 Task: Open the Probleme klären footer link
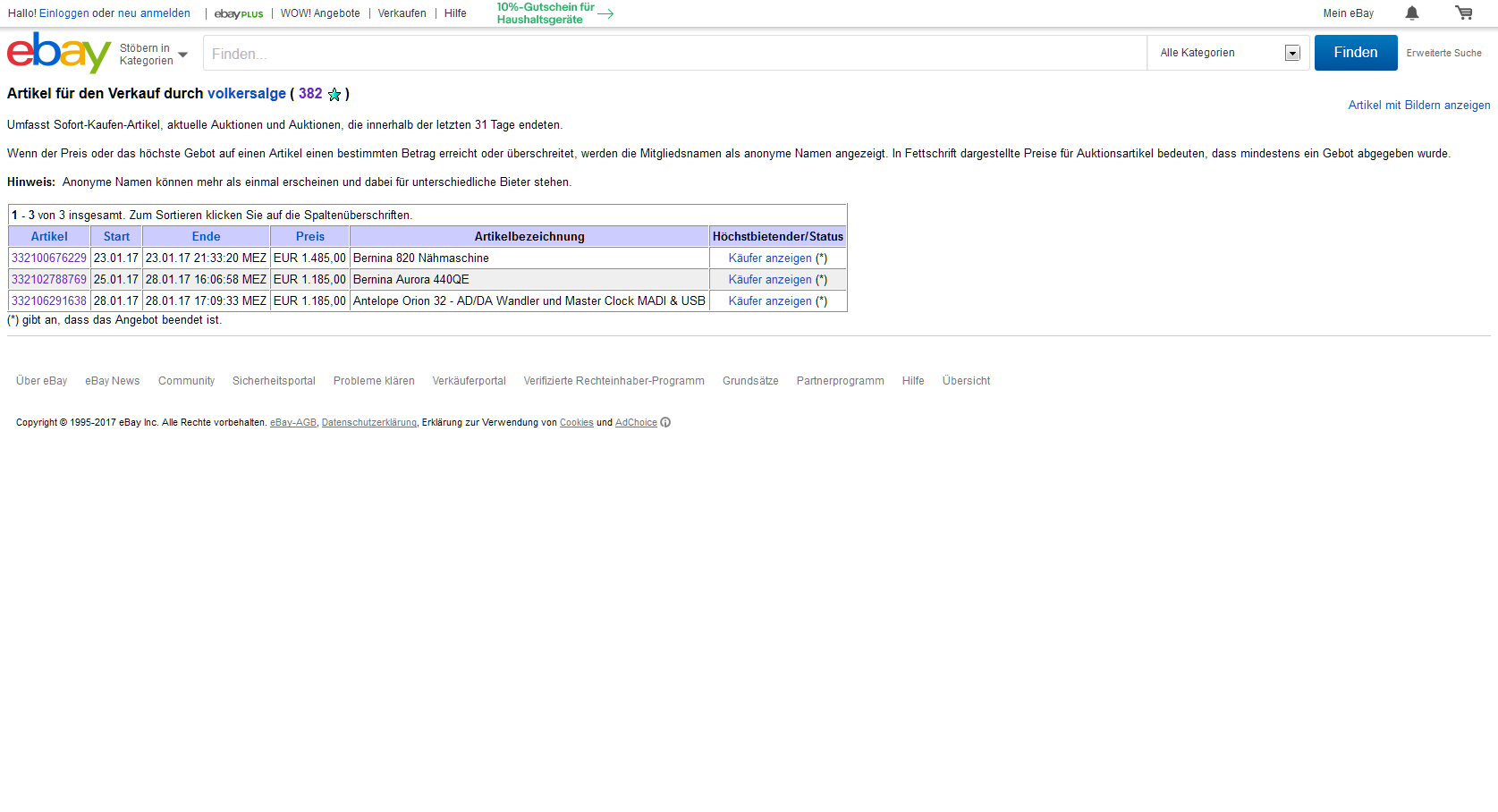coord(374,381)
